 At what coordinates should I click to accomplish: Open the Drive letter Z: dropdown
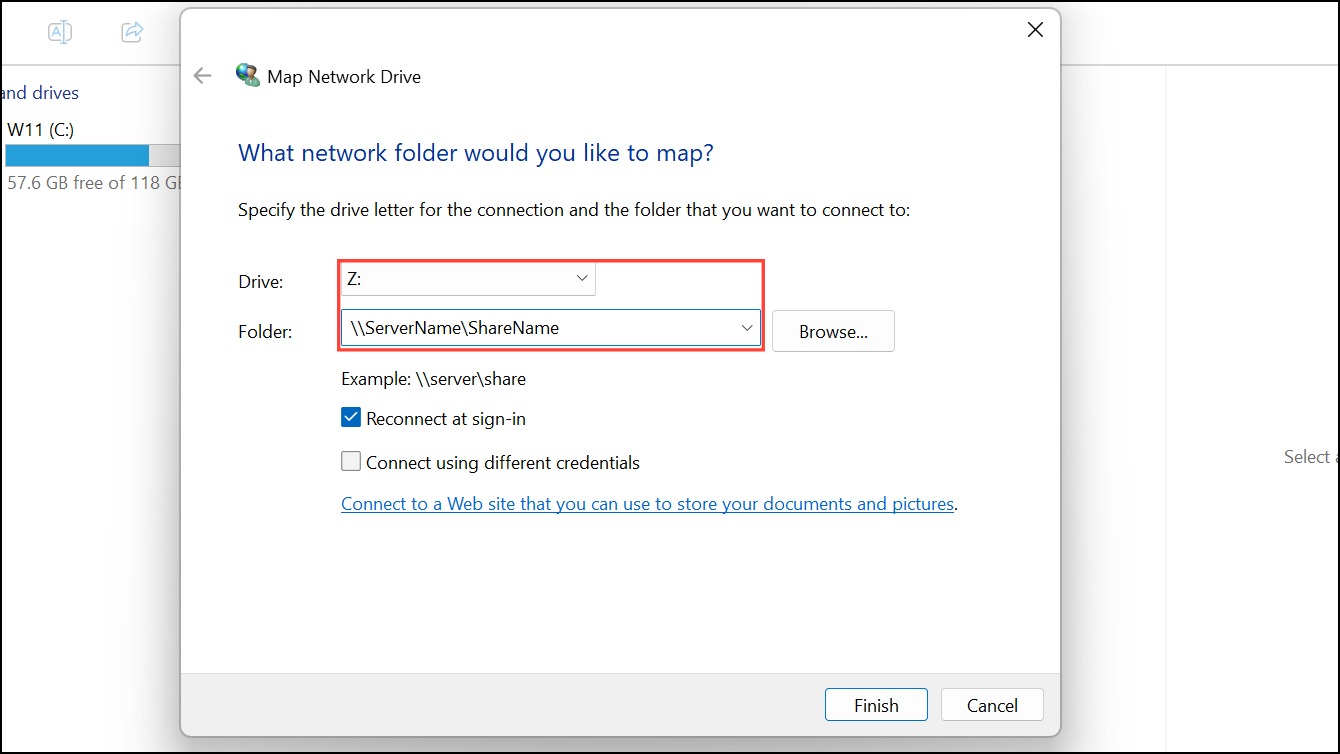pyautogui.click(x=468, y=279)
